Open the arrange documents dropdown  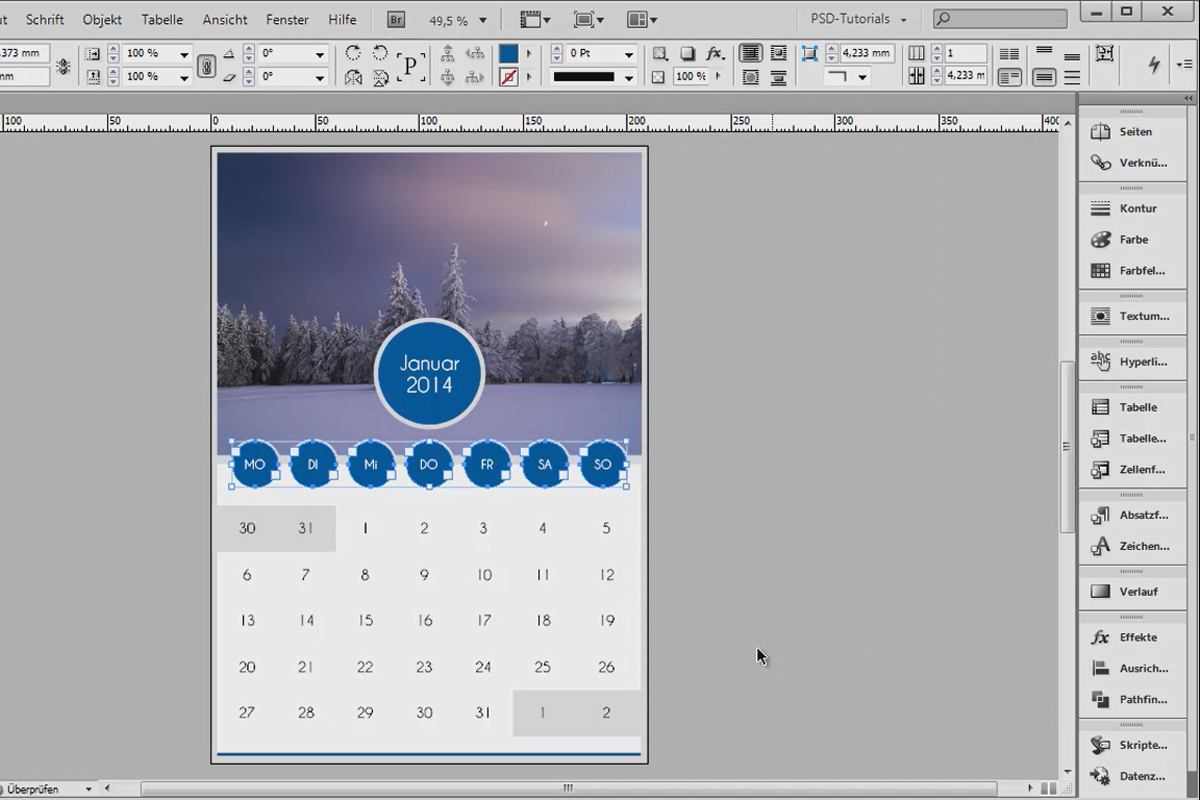[x=642, y=20]
